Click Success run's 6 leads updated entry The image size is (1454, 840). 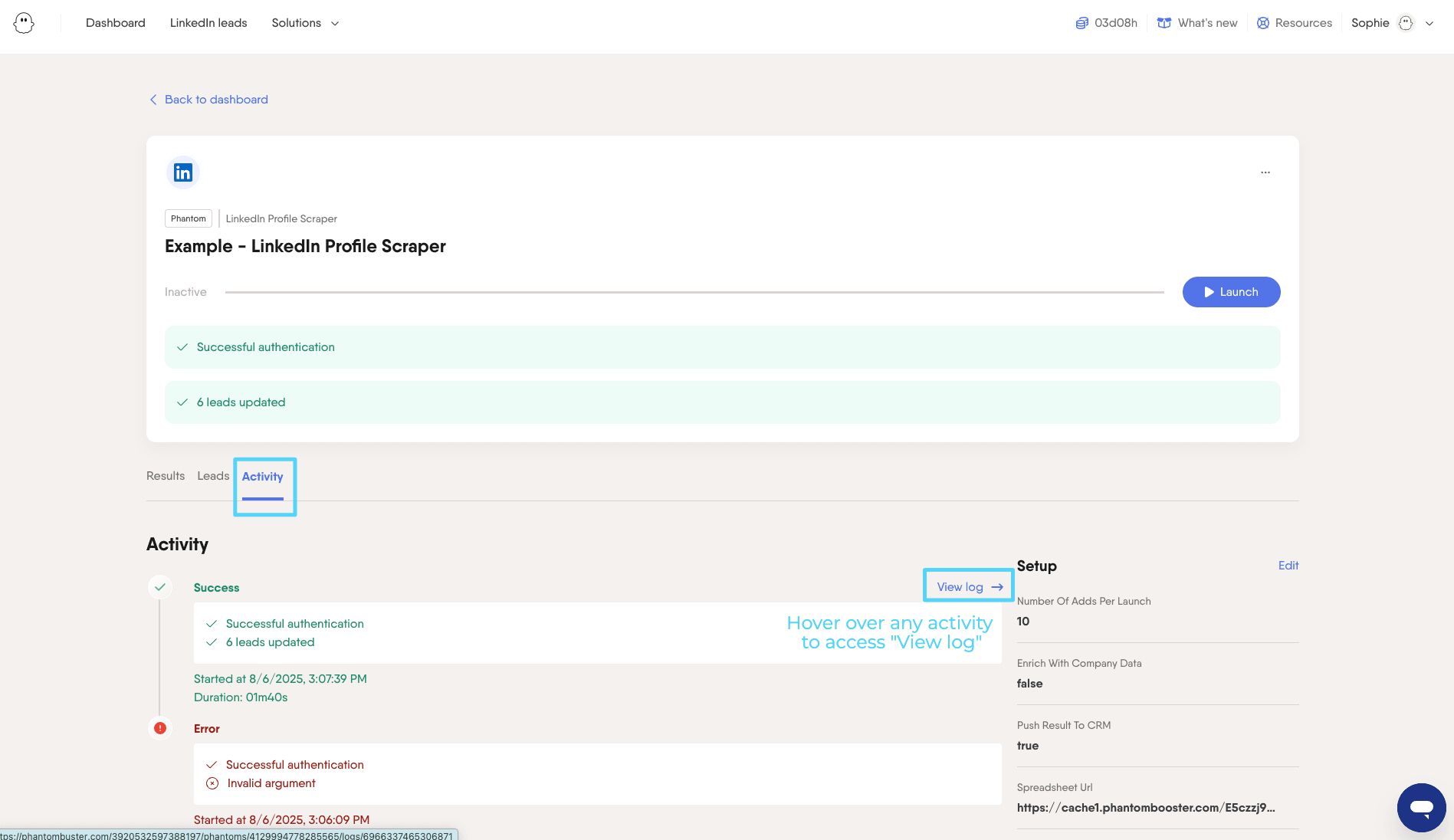tap(270, 642)
